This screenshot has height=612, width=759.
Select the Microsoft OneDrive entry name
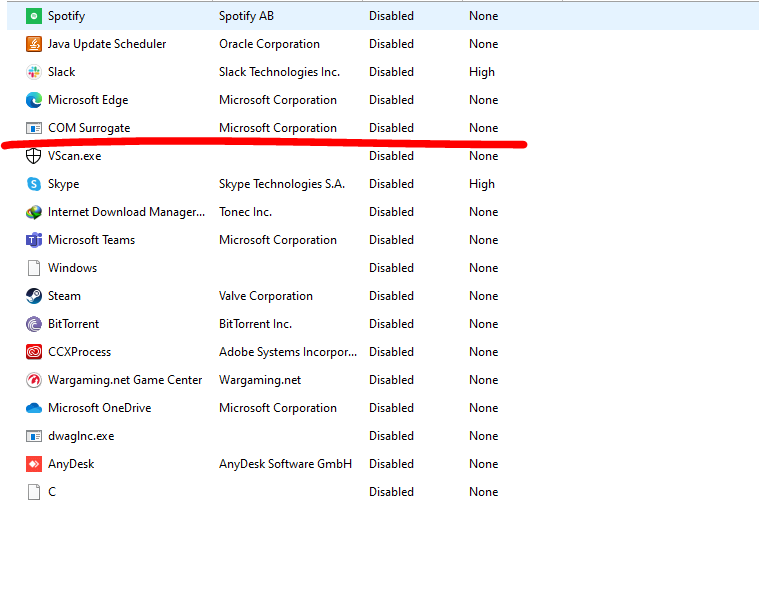click(x=100, y=408)
